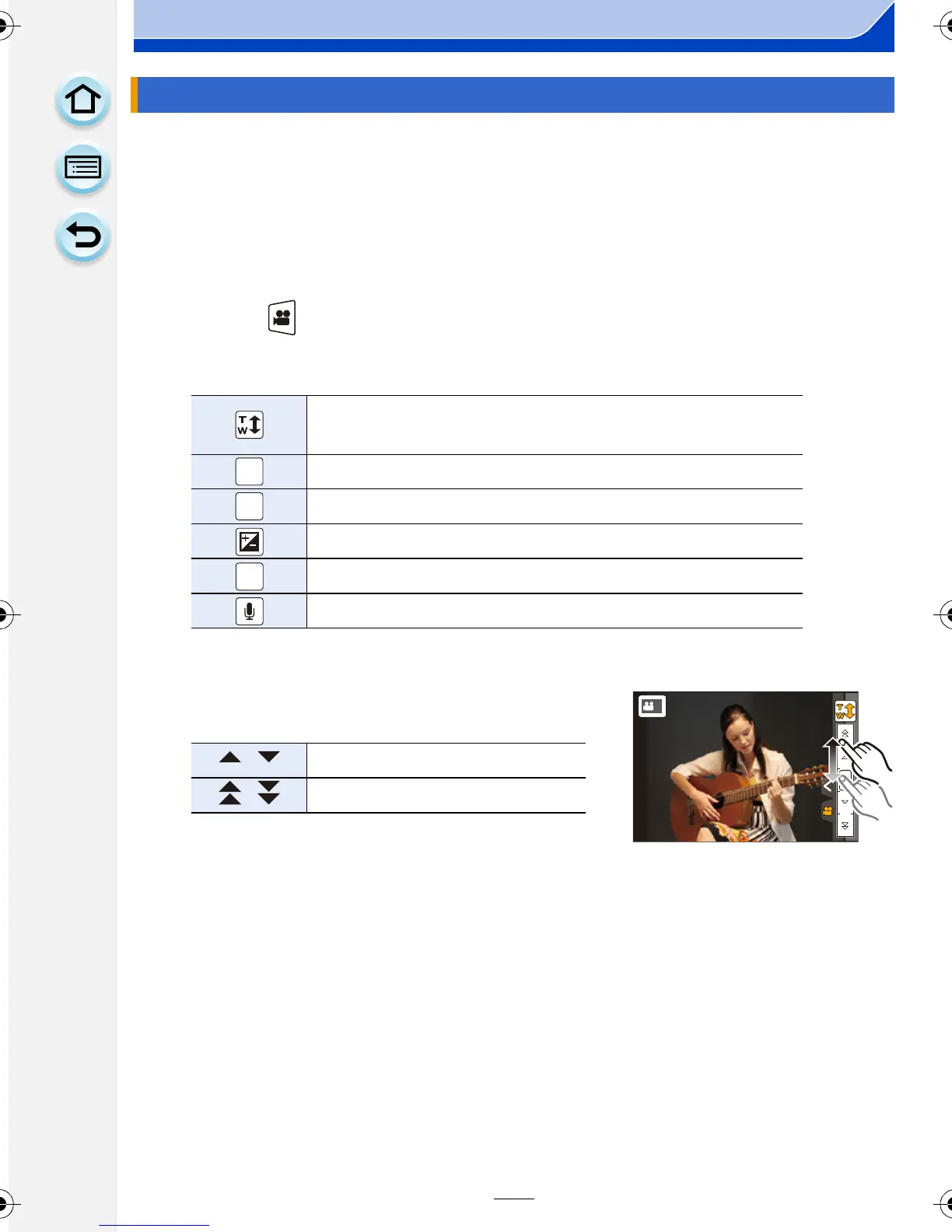952x1232 pixels.
Task: Click the guitar player preview image
Action: point(745,766)
